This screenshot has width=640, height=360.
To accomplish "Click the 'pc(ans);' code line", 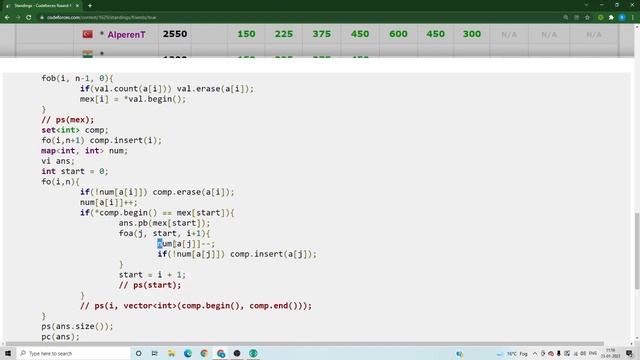I will pos(60,336).
